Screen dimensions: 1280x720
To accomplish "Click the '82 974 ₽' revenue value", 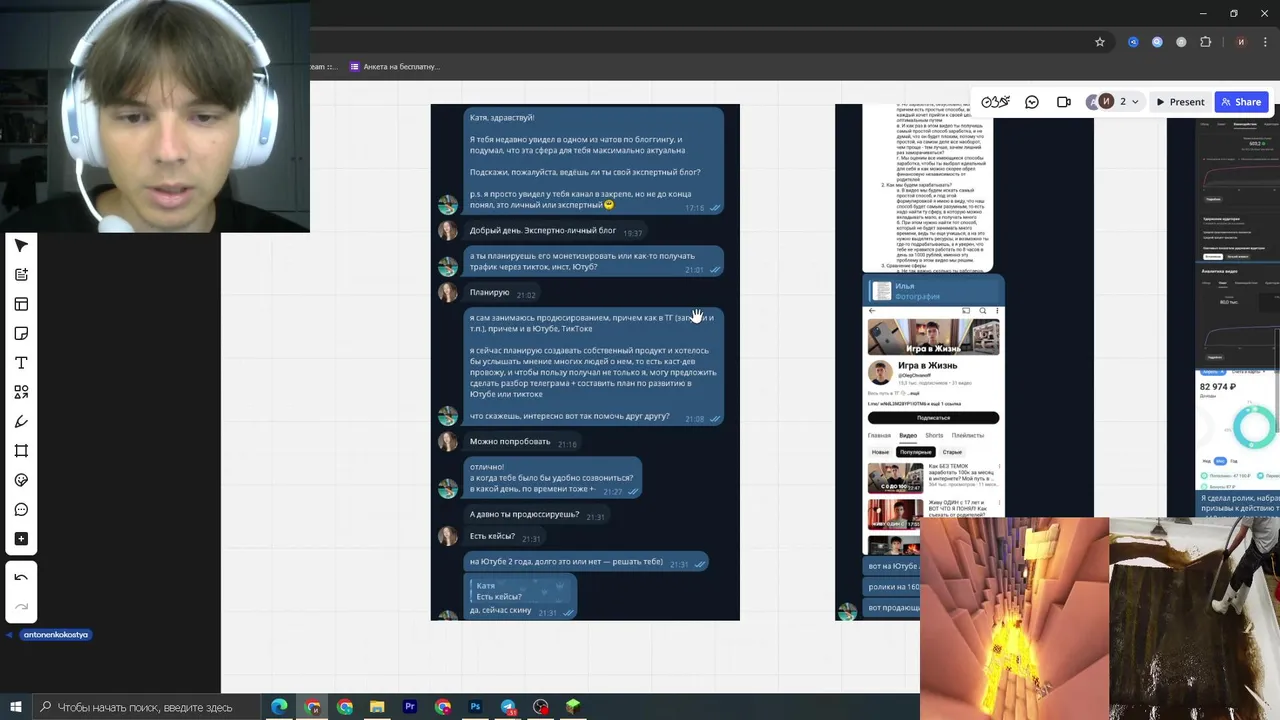I will point(1219,387).
